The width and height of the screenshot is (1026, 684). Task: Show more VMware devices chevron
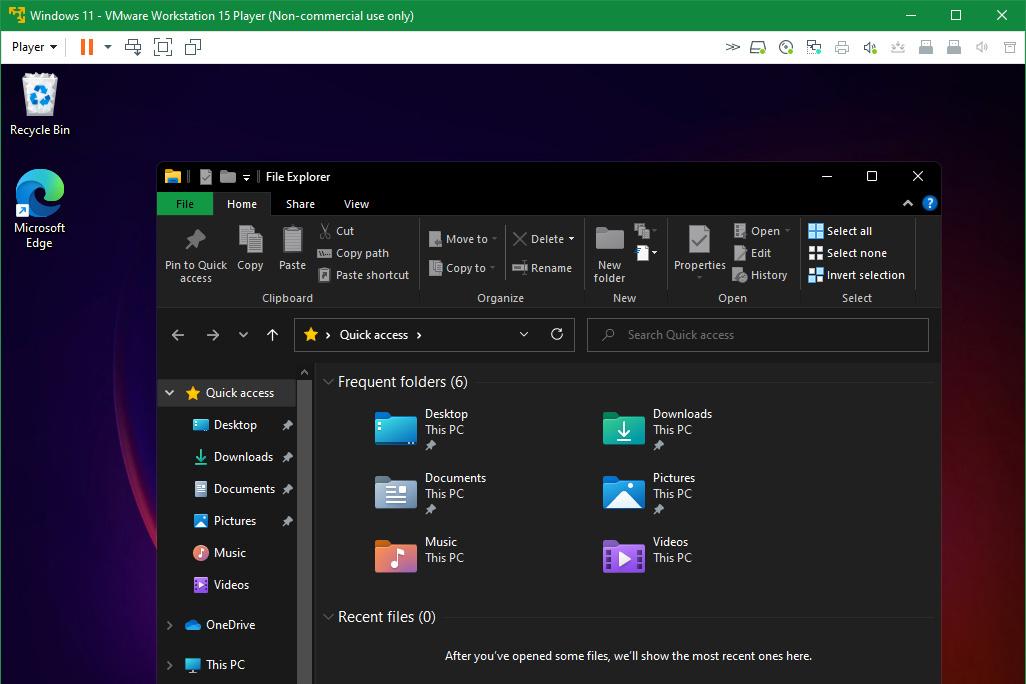(x=732, y=47)
